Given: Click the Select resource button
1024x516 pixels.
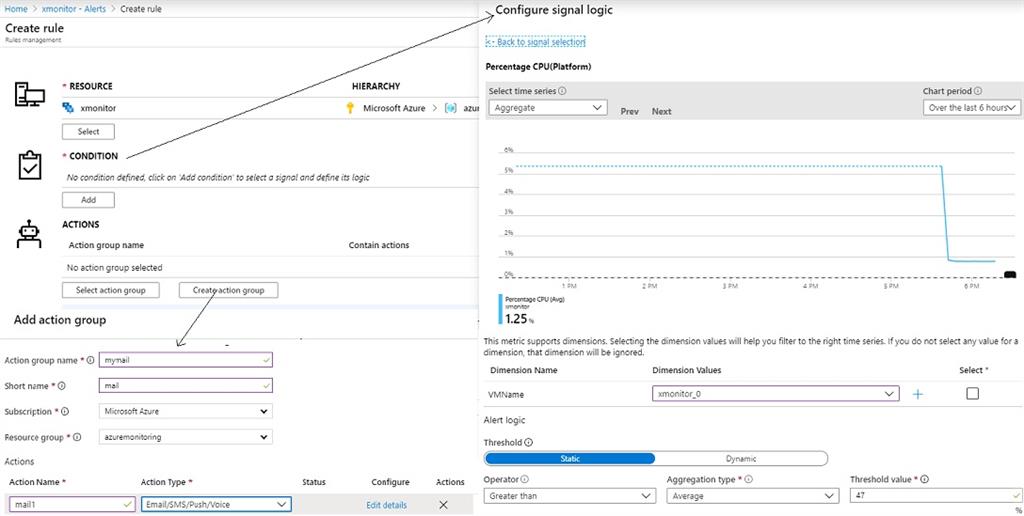Looking at the screenshot, I should point(88,131).
